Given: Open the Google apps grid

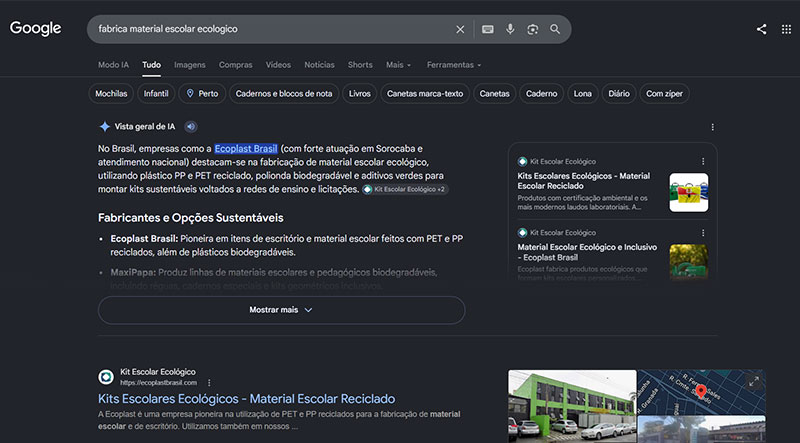Looking at the screenshot, I should 786,29.
